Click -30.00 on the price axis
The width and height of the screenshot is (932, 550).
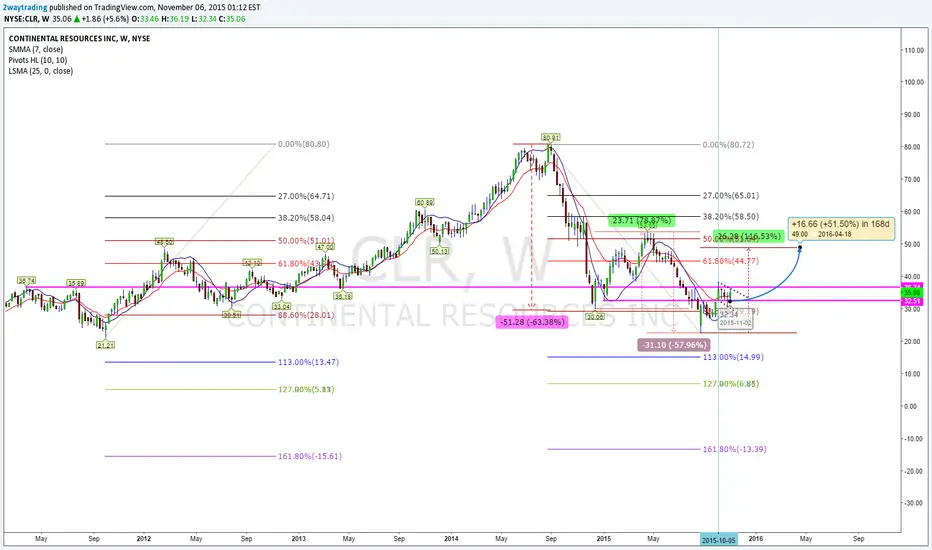pos(914,503)
